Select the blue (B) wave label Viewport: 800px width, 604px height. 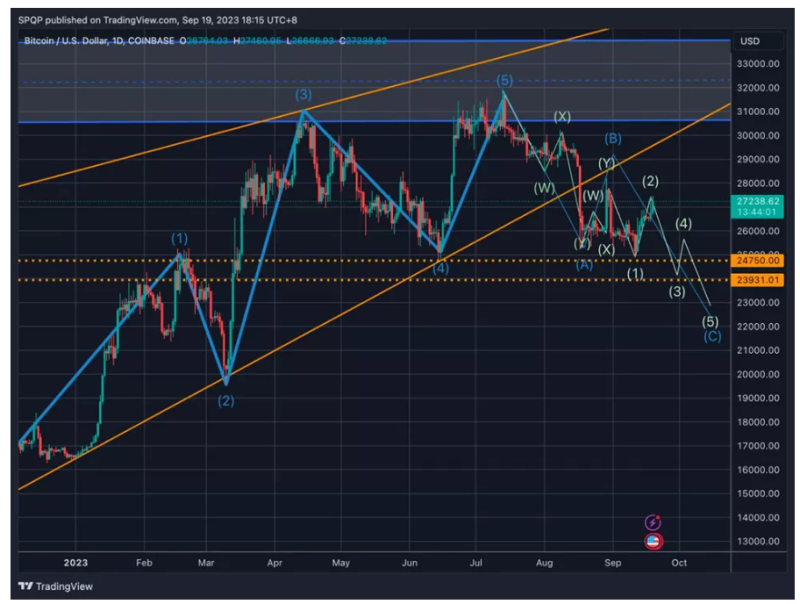click(x=613, y=138)
